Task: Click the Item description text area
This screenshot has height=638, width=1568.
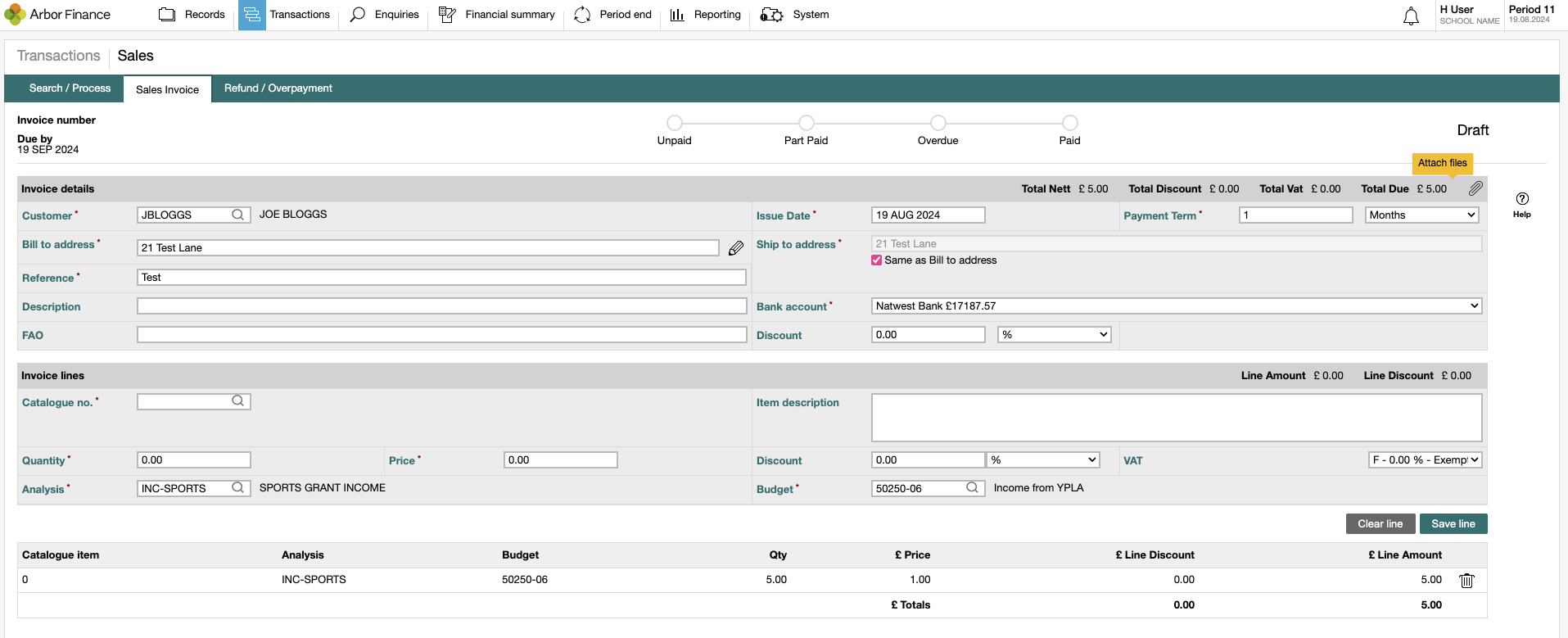Action: (x=1177, y=418)
